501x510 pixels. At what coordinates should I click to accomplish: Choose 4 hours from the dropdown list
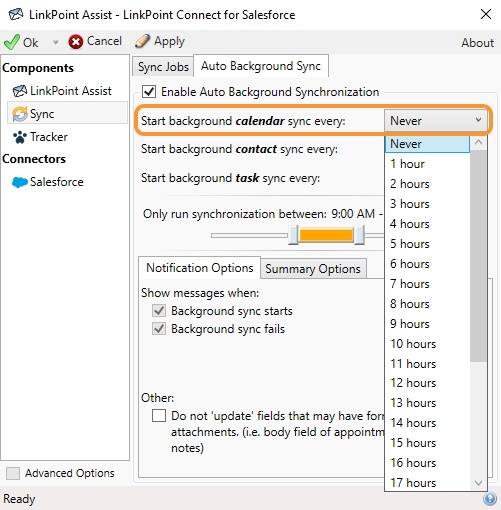pyautogui.click(x=410, y=224)
